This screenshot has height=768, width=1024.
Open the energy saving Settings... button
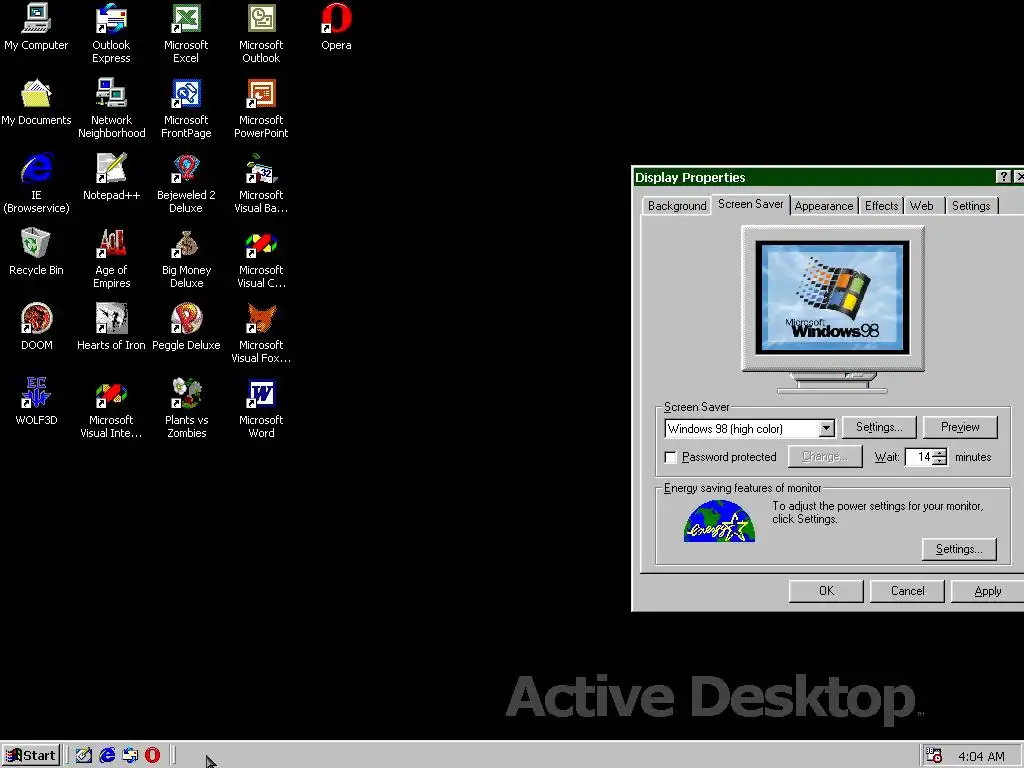[959, 549]
